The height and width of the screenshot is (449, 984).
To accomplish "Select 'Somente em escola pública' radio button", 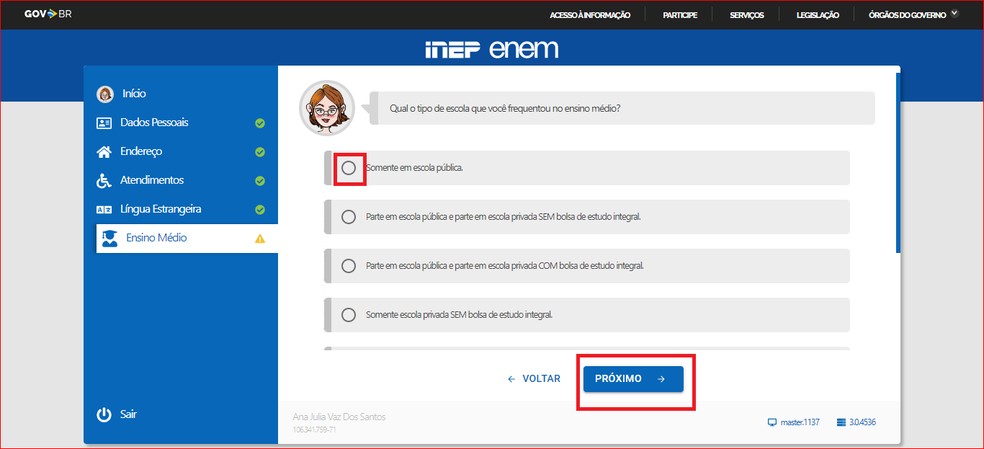I will click(348, 168).
